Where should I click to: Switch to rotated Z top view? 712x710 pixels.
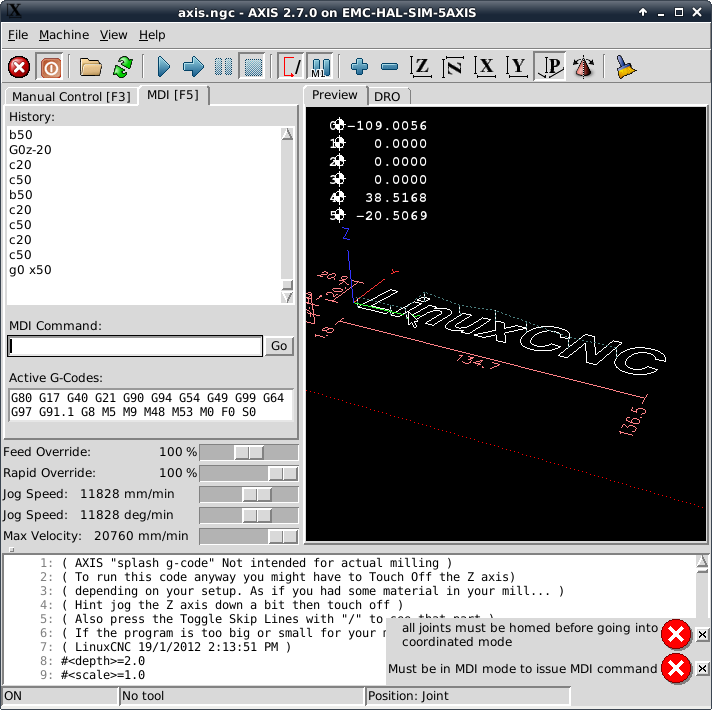[453, 67]
